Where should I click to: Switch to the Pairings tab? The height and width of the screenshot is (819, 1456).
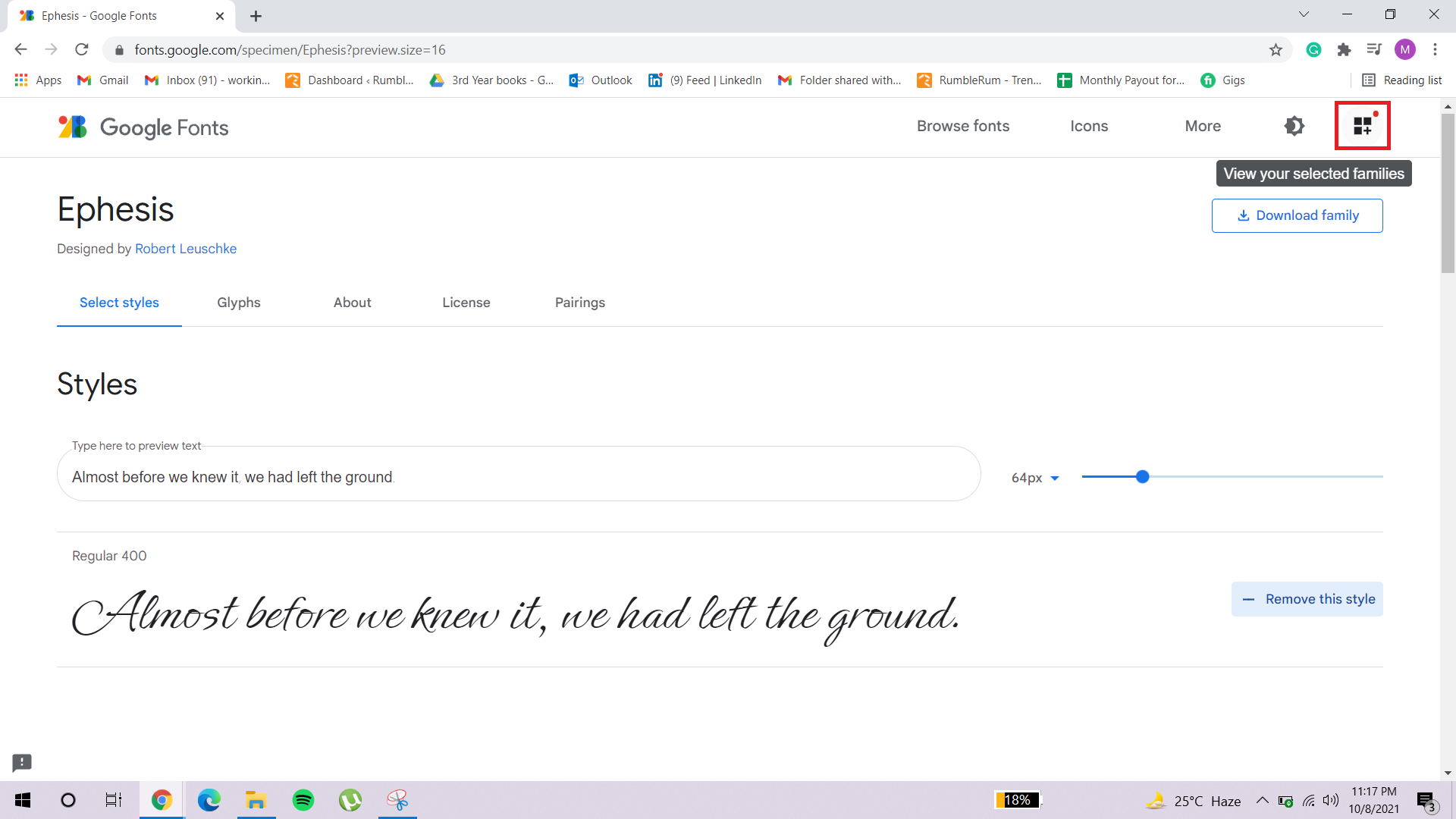click(x=579, y=302)
